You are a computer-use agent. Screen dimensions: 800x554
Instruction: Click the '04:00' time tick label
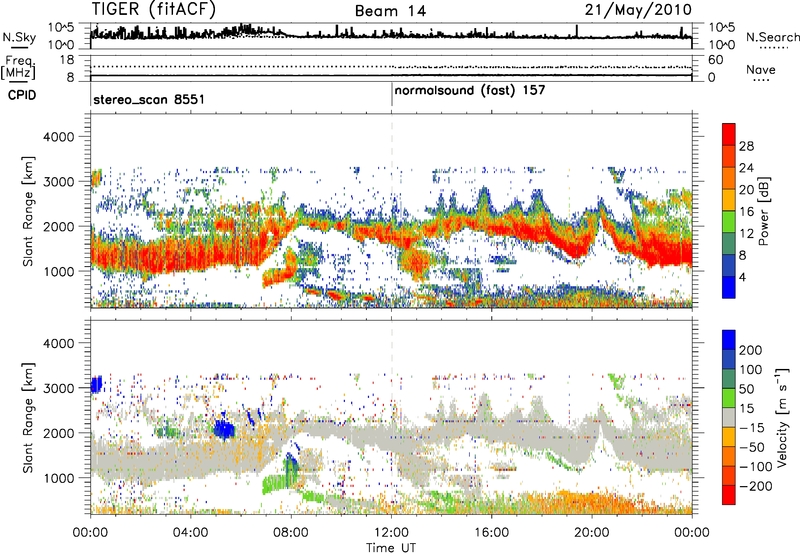click(x=190, y=533)
